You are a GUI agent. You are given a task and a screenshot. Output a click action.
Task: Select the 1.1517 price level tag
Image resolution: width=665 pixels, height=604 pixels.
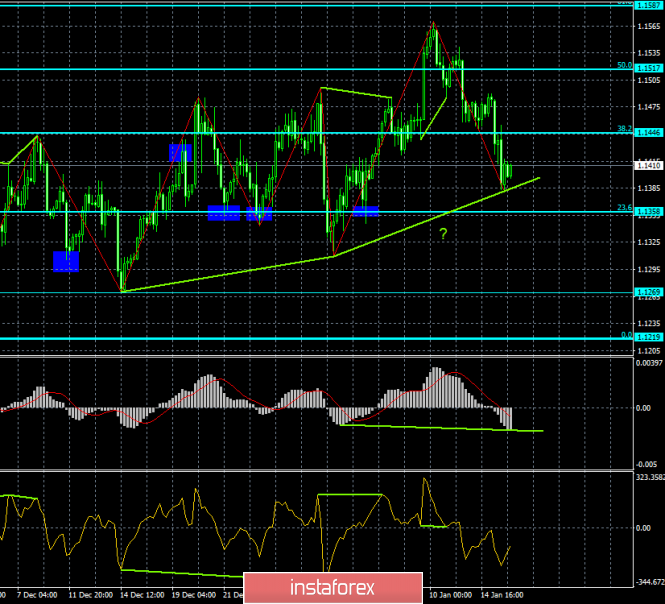click(649, 69)
